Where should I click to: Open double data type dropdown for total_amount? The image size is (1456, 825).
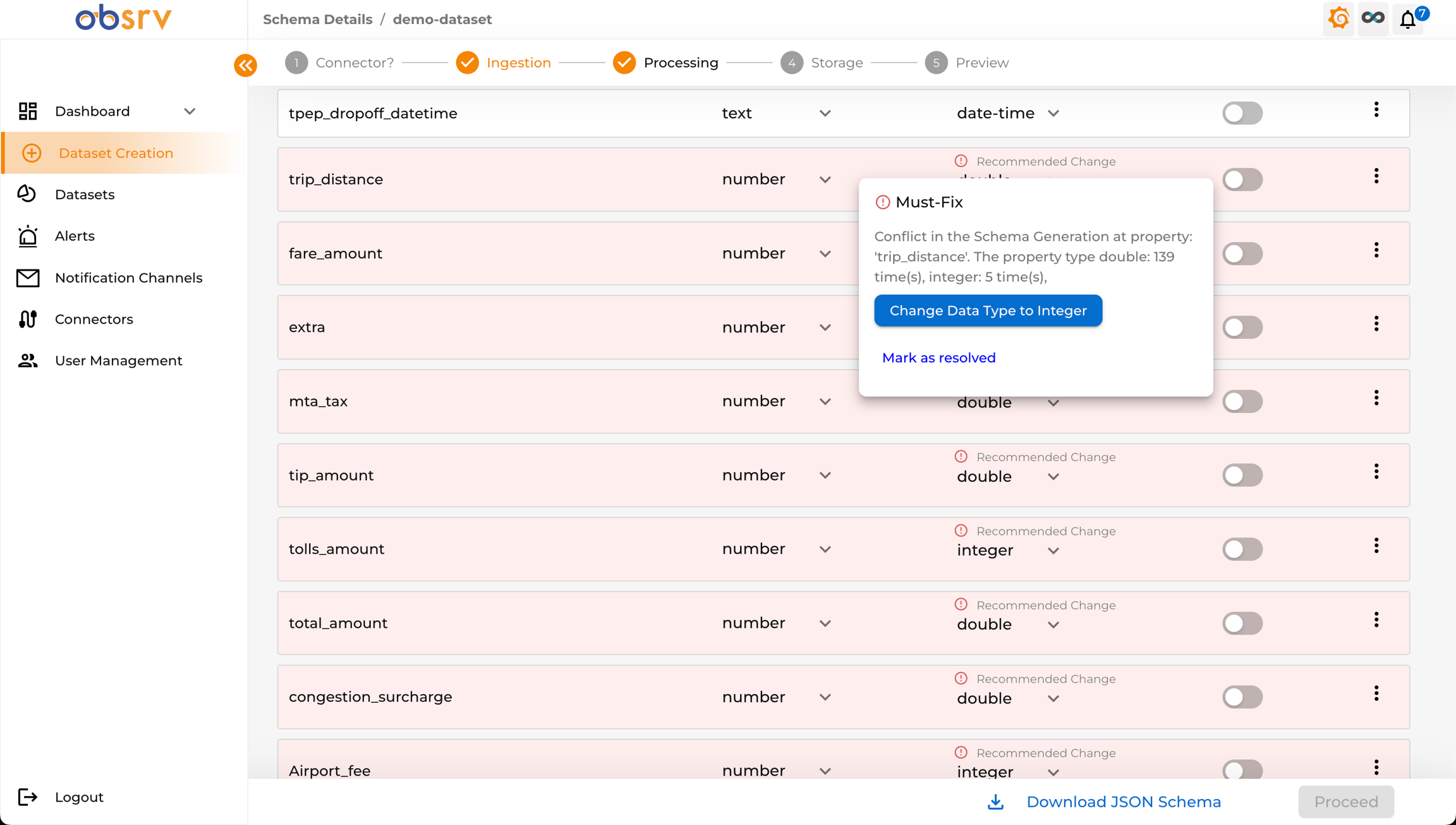point(1008,625)
